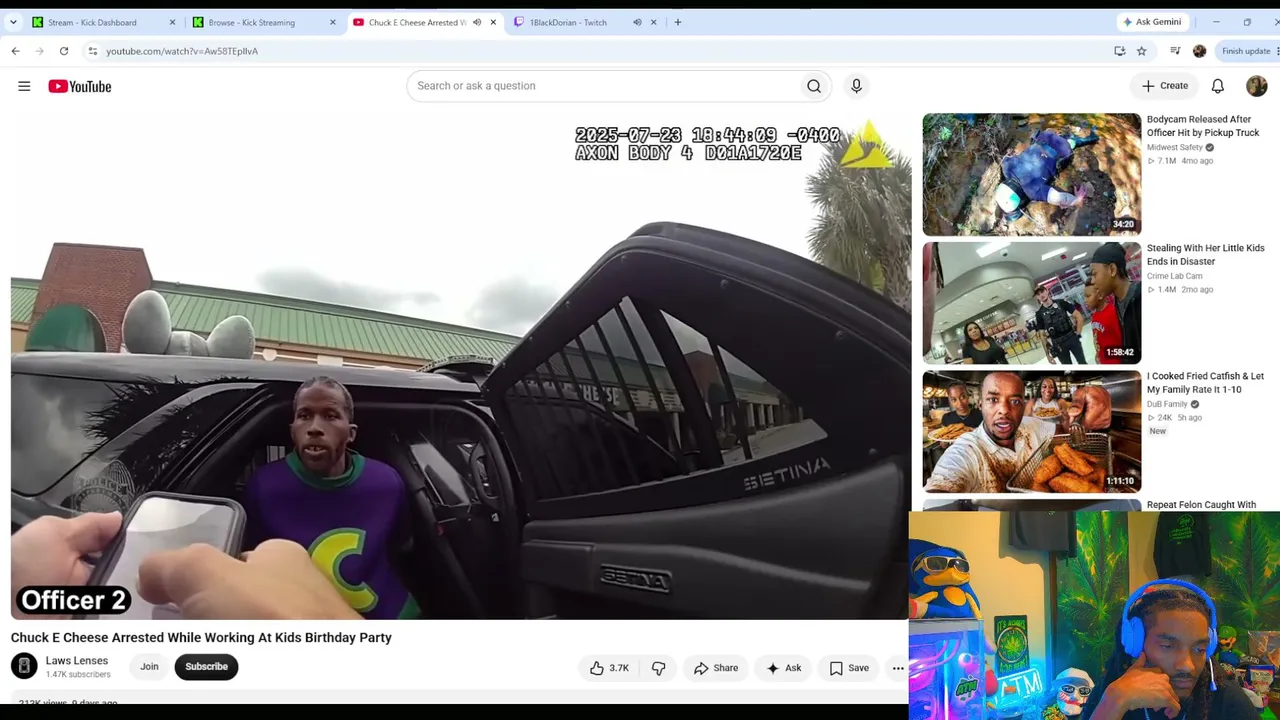This screenshot has height=720, width=1280.
Task: Open the Chrome profile avatar
Action: (x=1199, y=51)
